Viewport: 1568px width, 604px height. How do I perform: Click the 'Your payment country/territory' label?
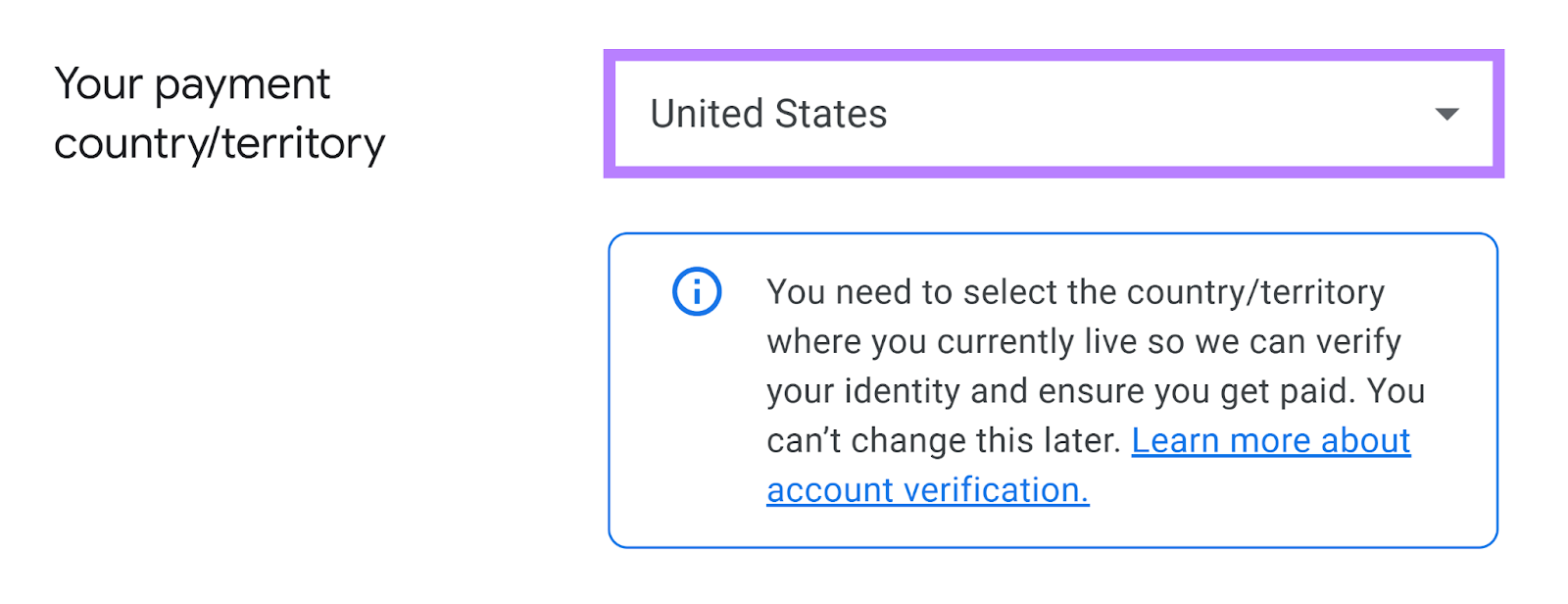(x=219, y=113)
